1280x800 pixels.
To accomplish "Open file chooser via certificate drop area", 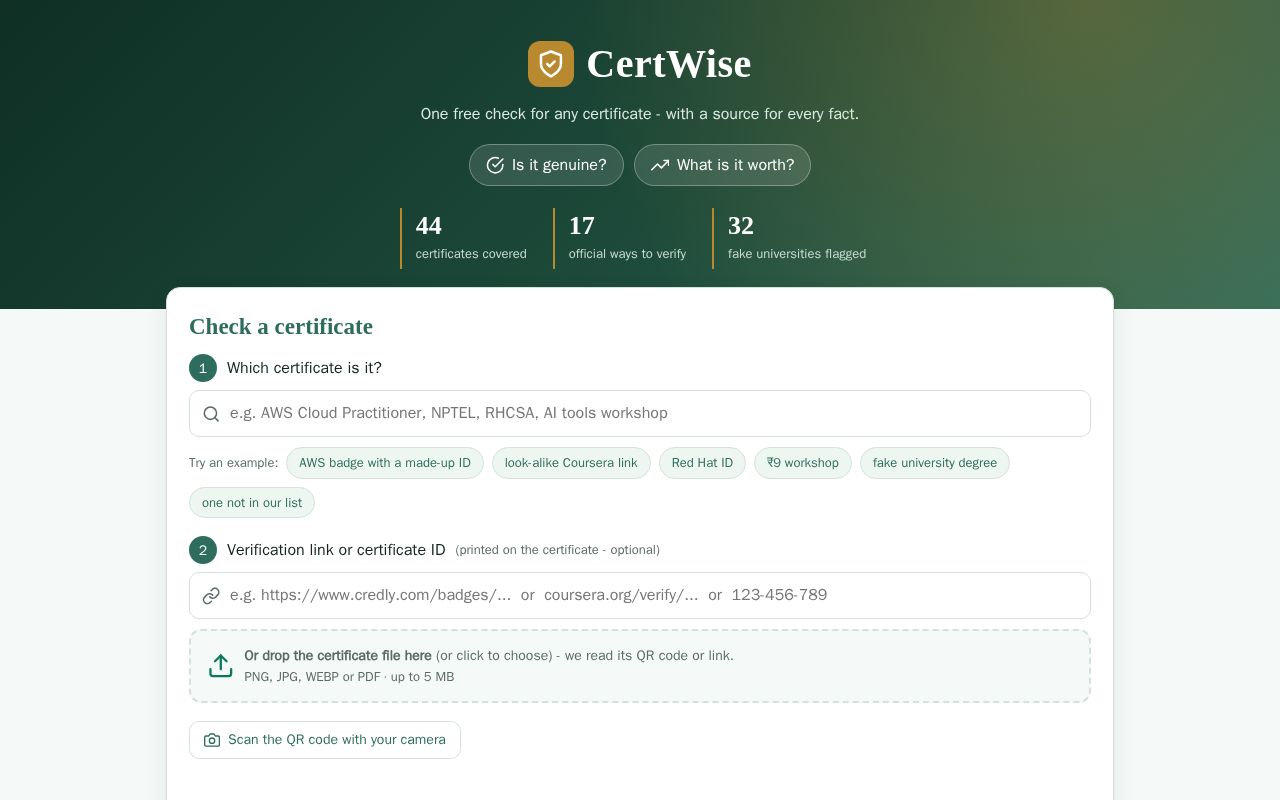I will pyautogui.click(x=640, y=666).
